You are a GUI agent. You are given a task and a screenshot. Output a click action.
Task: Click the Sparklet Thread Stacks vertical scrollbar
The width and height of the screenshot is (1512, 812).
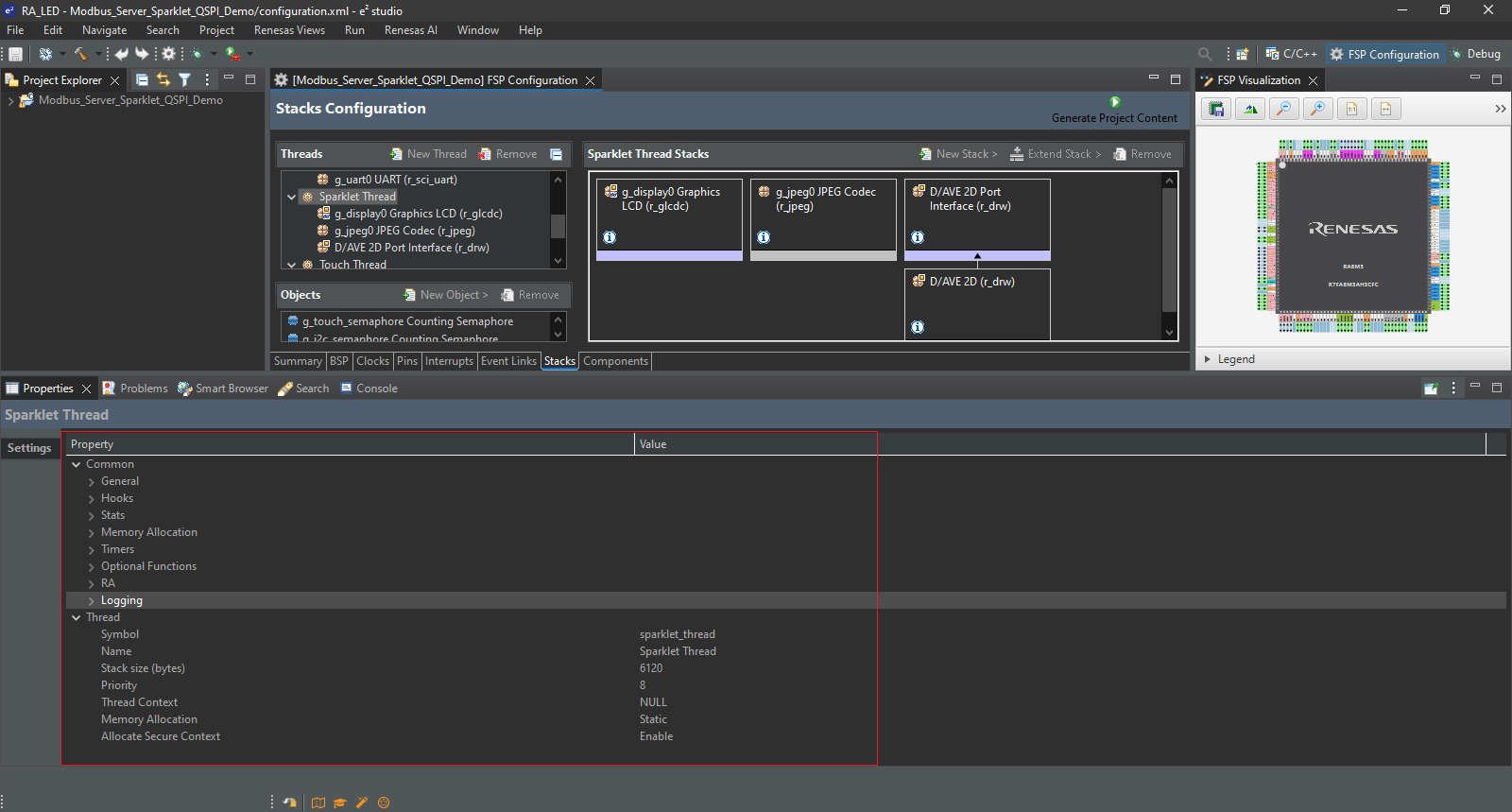click(x=1169, y=251)
